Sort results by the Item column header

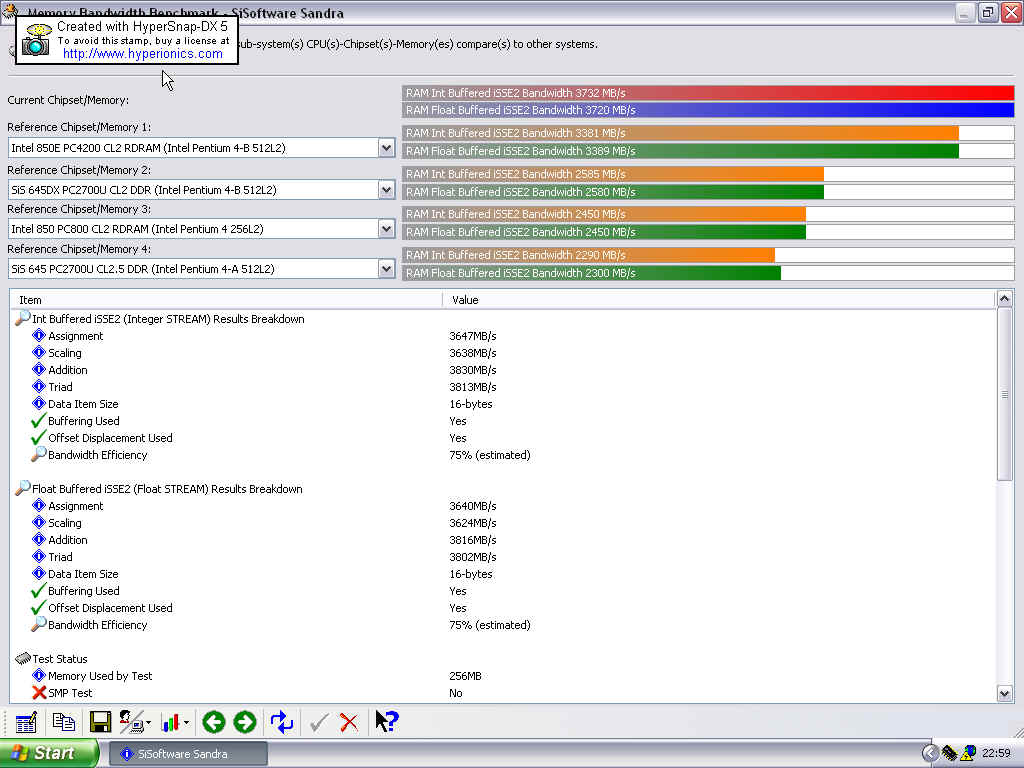[x=226, y=300]
